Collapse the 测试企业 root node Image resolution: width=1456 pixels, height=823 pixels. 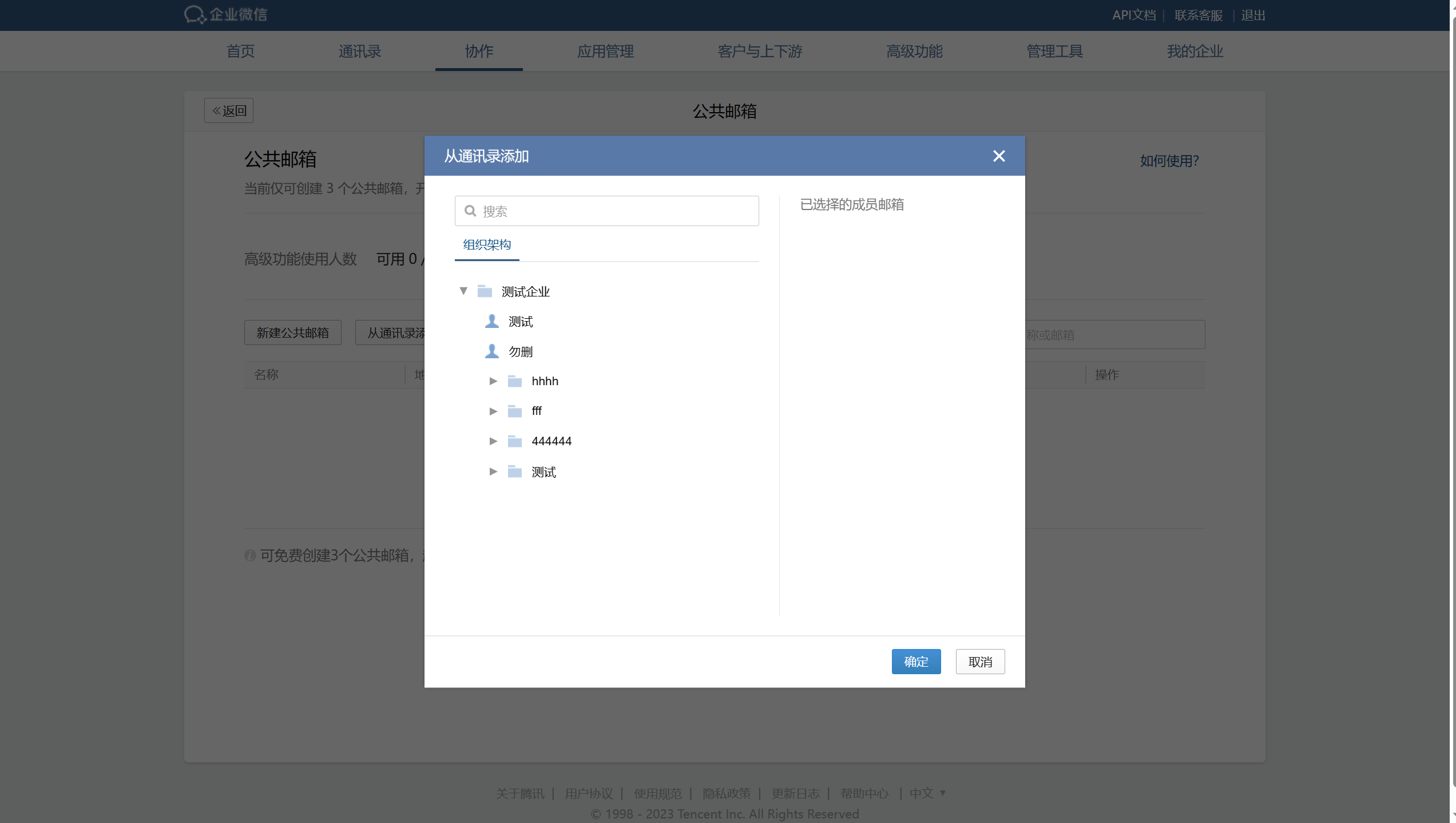pyautogui.click(x=463, y=291)
